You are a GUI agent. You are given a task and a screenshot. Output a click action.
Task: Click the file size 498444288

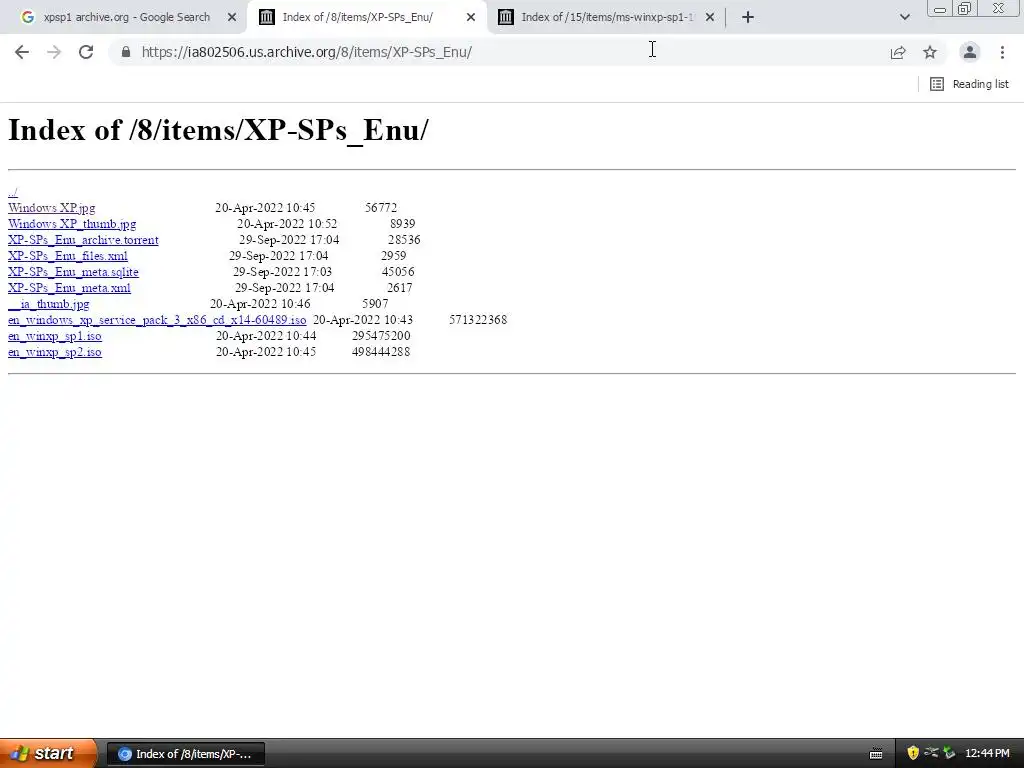tap(381, 352)
